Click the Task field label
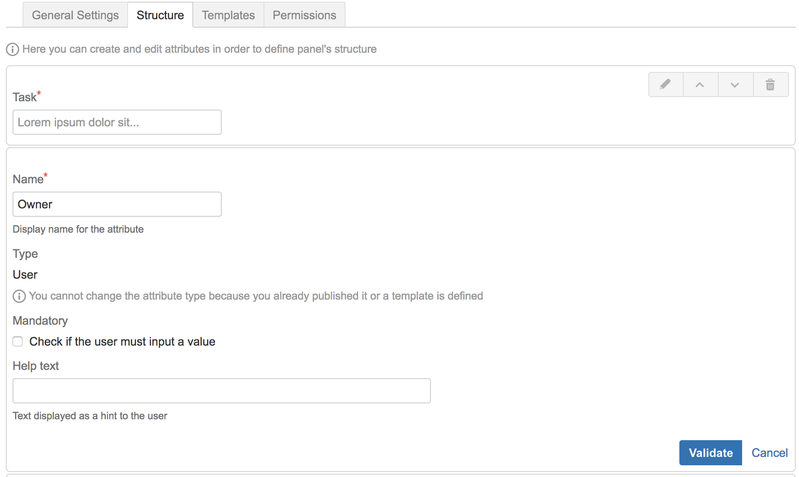This screenshot has width=799, height=477. [x=24, y=97]
